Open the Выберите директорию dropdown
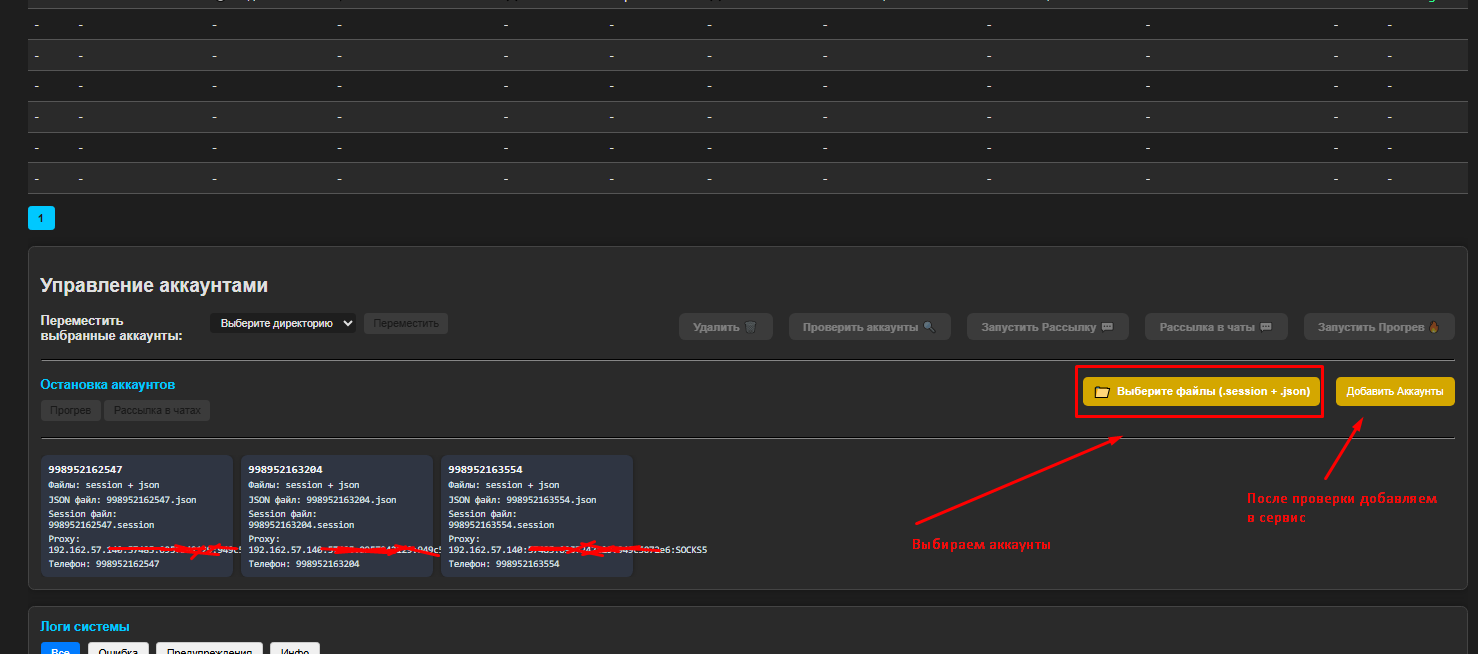The image size is (1478, 654). (283, 323)
